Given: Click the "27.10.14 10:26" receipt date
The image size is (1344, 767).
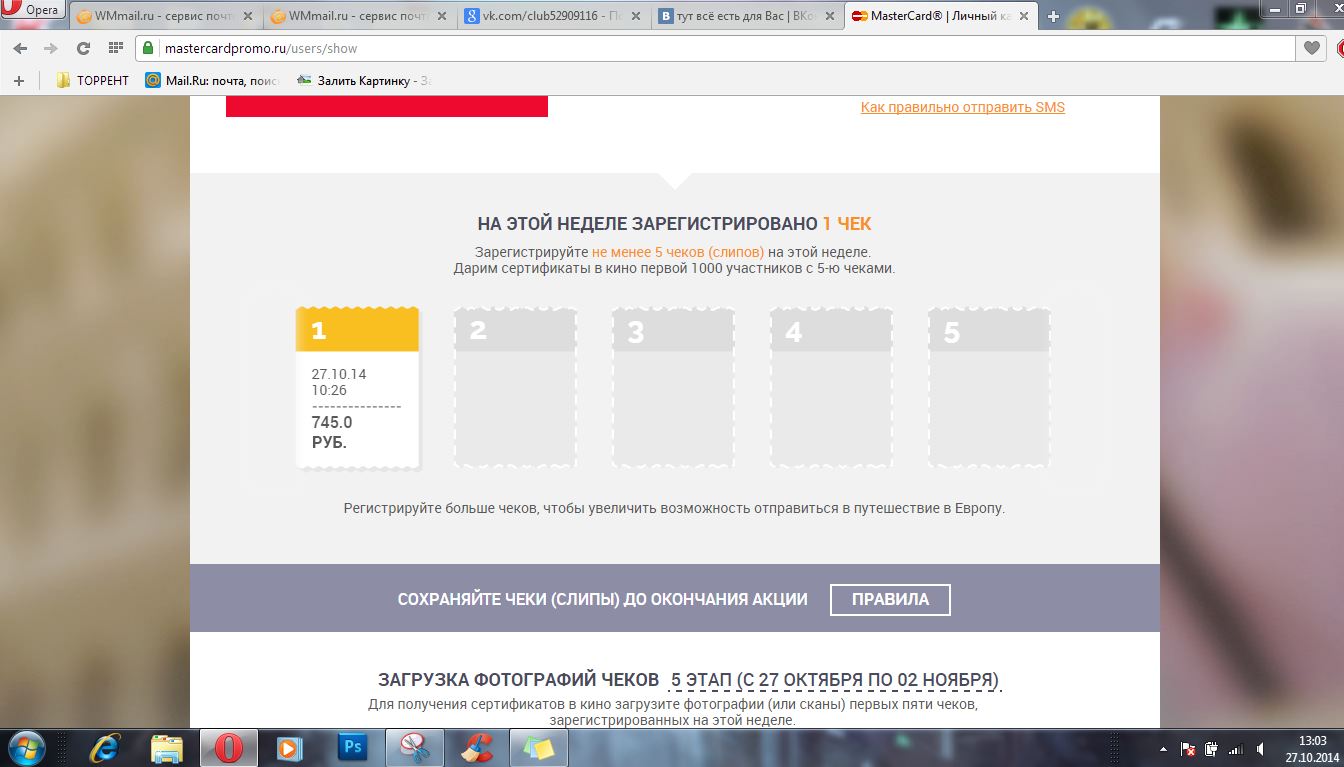Looking at the screenshot, I should [339, 382].
